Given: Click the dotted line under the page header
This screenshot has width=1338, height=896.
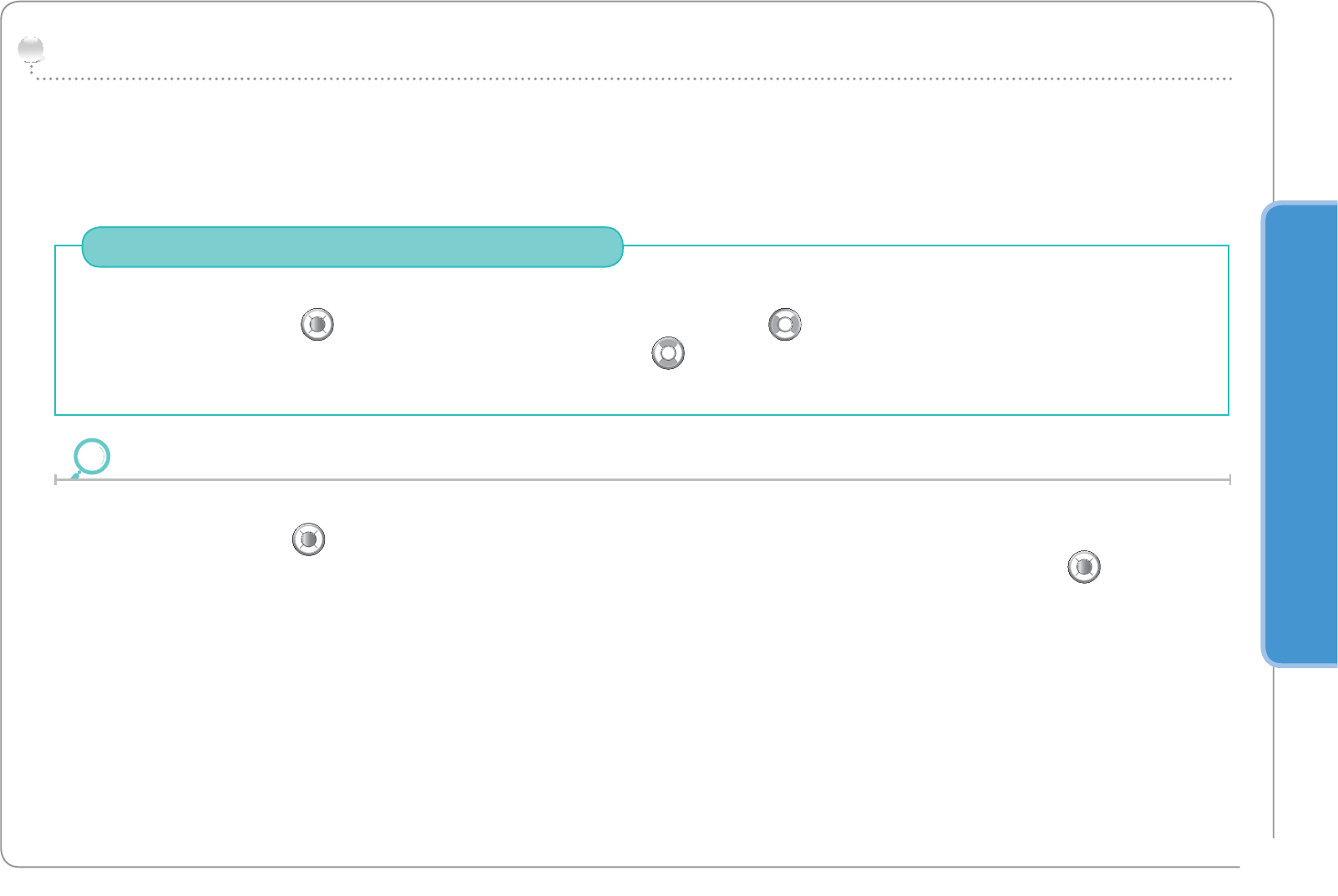Looking at the screenshot, I should (x=635, y=78).
